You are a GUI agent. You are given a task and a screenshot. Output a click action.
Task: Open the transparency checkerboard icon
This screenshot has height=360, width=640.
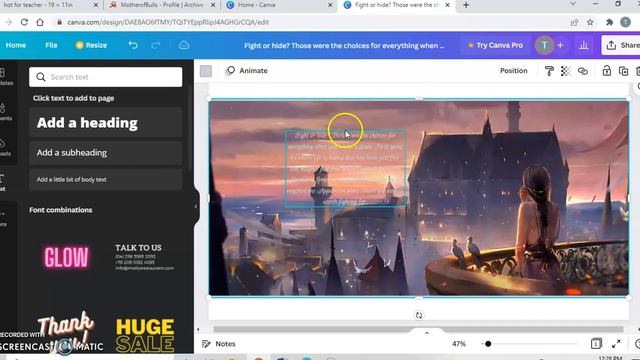565,71
